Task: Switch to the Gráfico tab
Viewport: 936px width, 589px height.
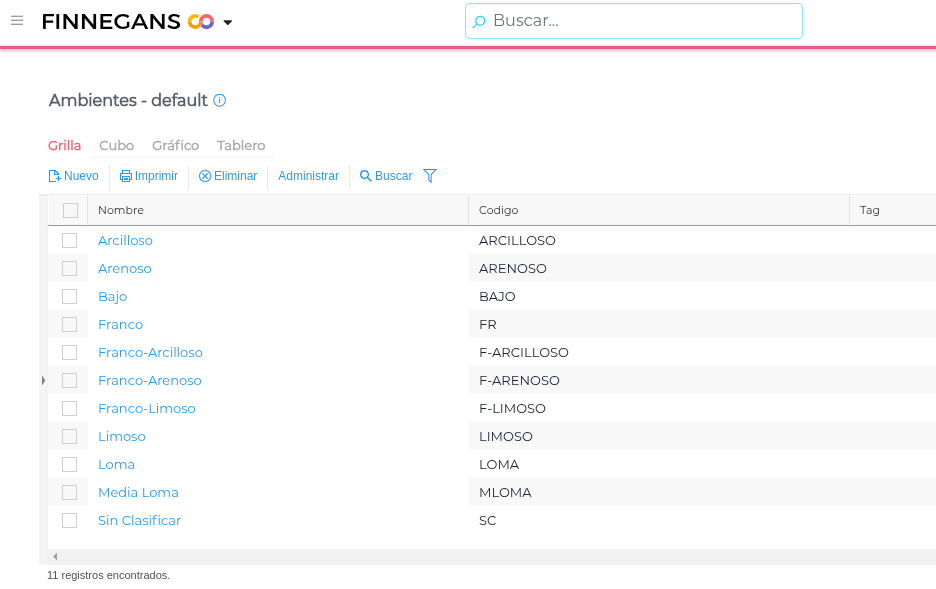Action: coord(175,146)
